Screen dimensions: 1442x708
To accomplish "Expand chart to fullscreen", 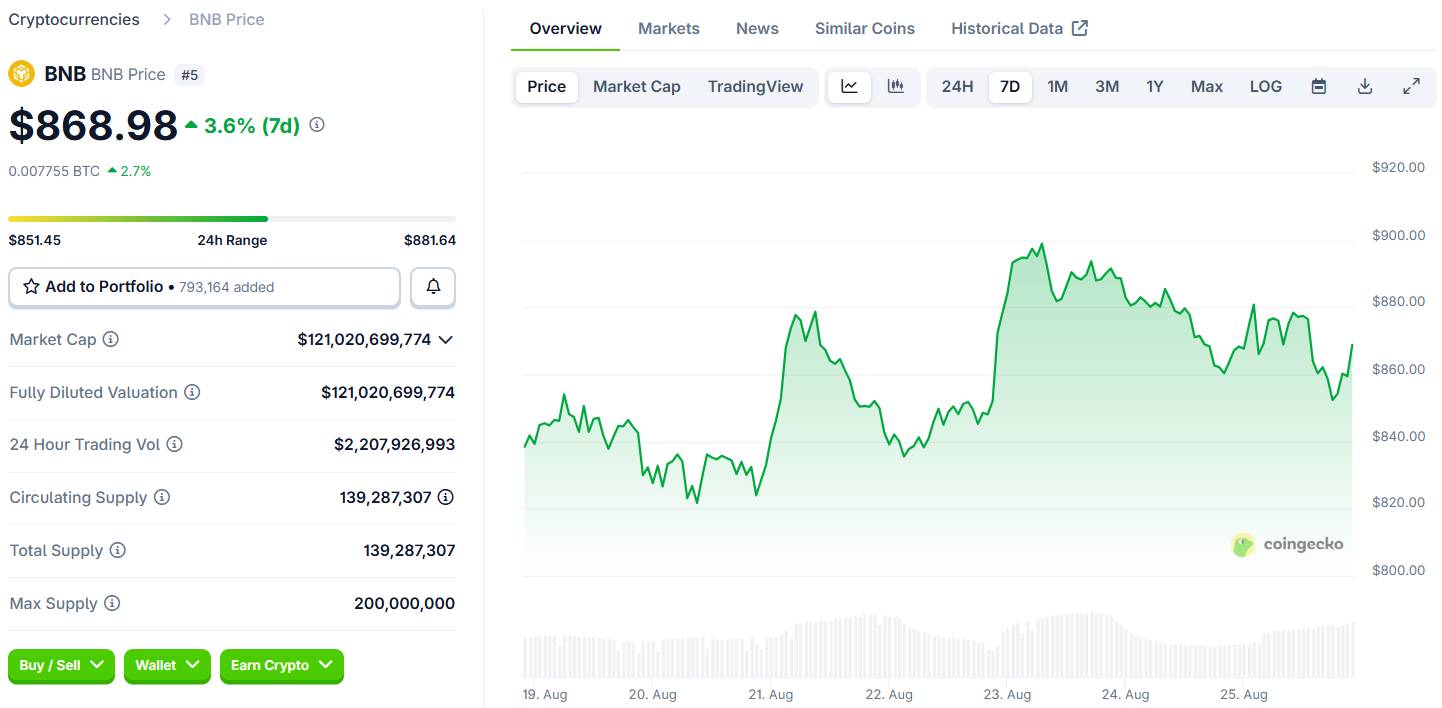I will (x=1411, y=87).
